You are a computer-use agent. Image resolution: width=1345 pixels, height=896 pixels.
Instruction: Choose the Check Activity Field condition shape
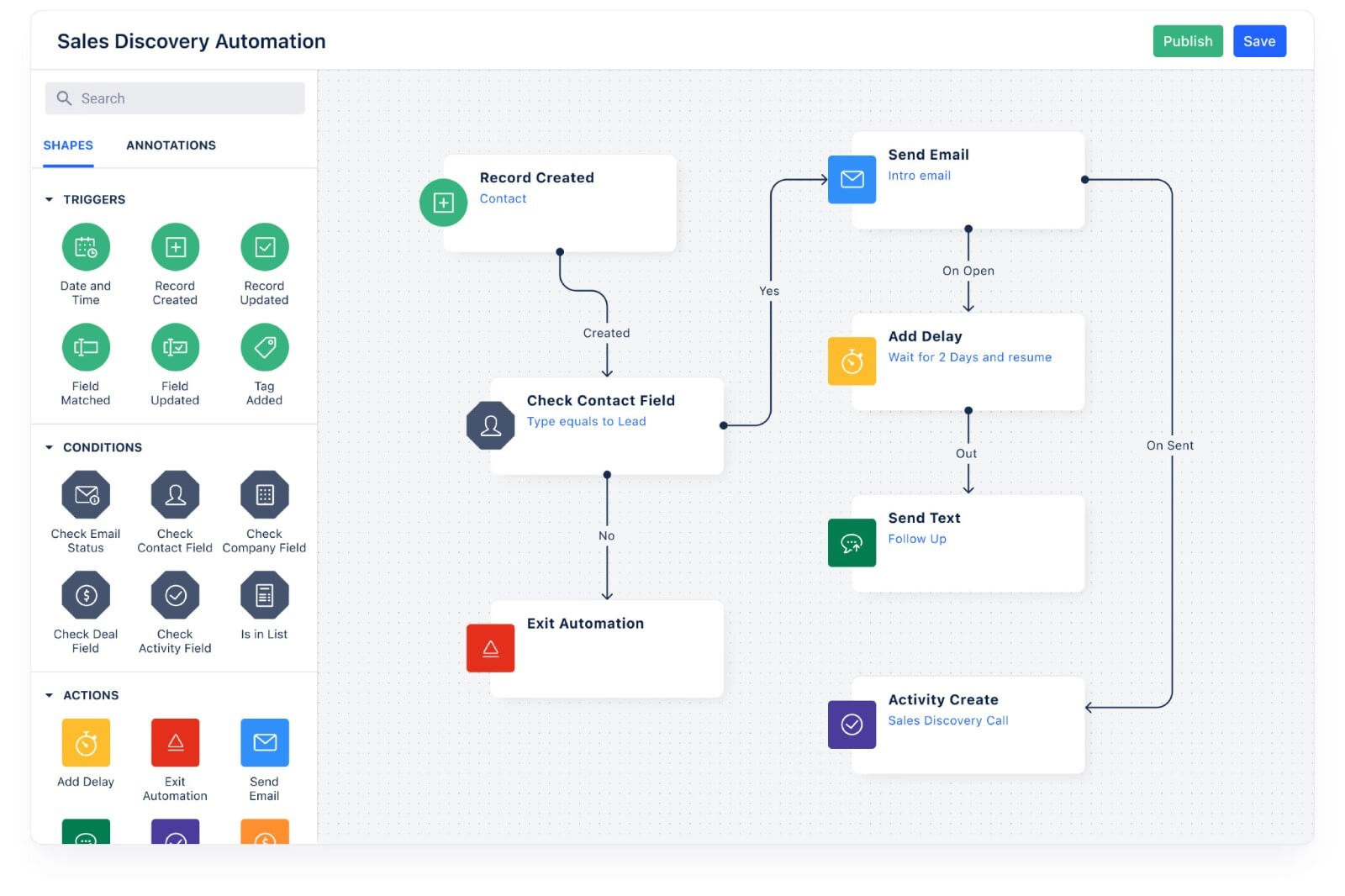[x=175, y=595]
